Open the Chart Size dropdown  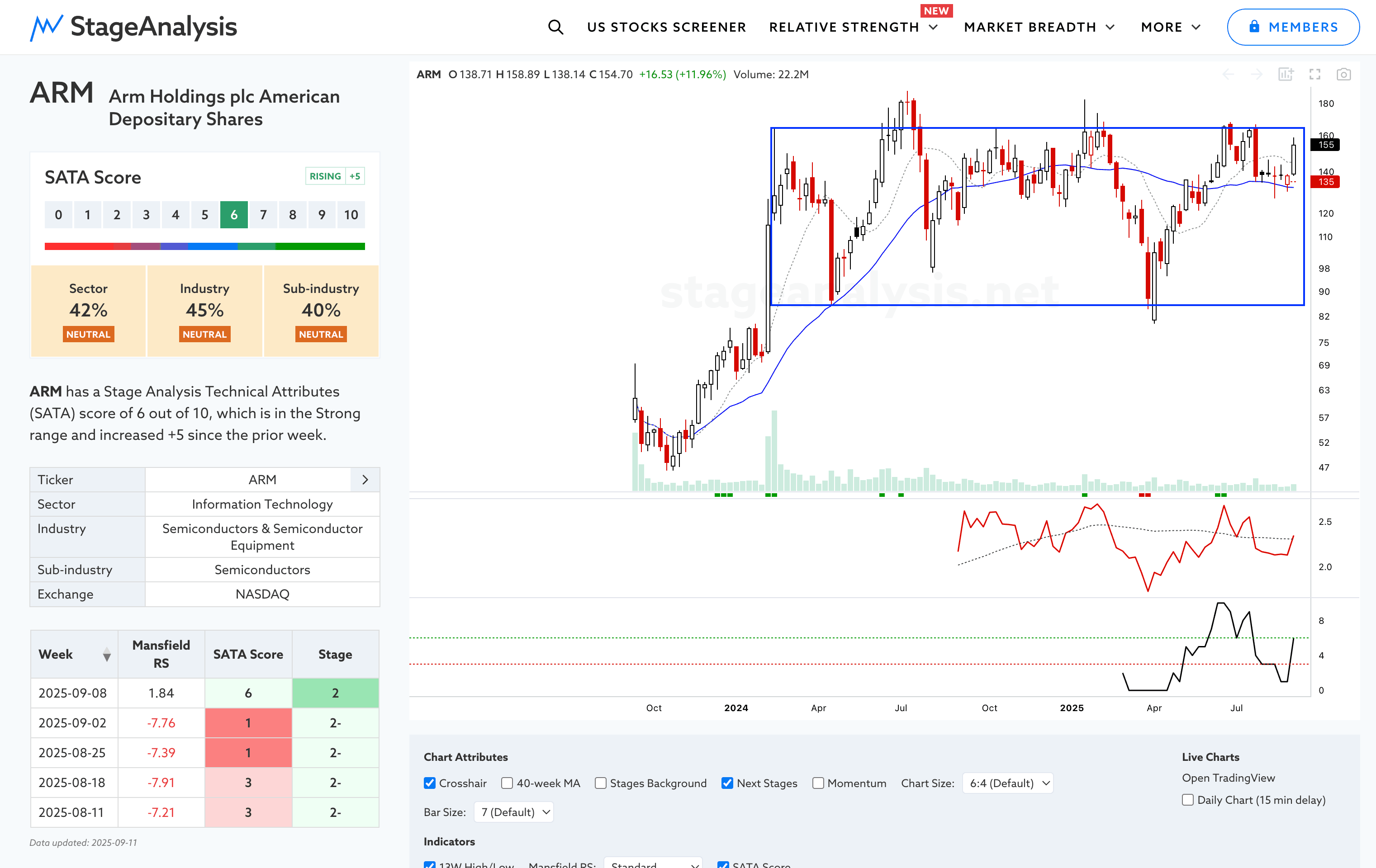tap(1008, 783)
